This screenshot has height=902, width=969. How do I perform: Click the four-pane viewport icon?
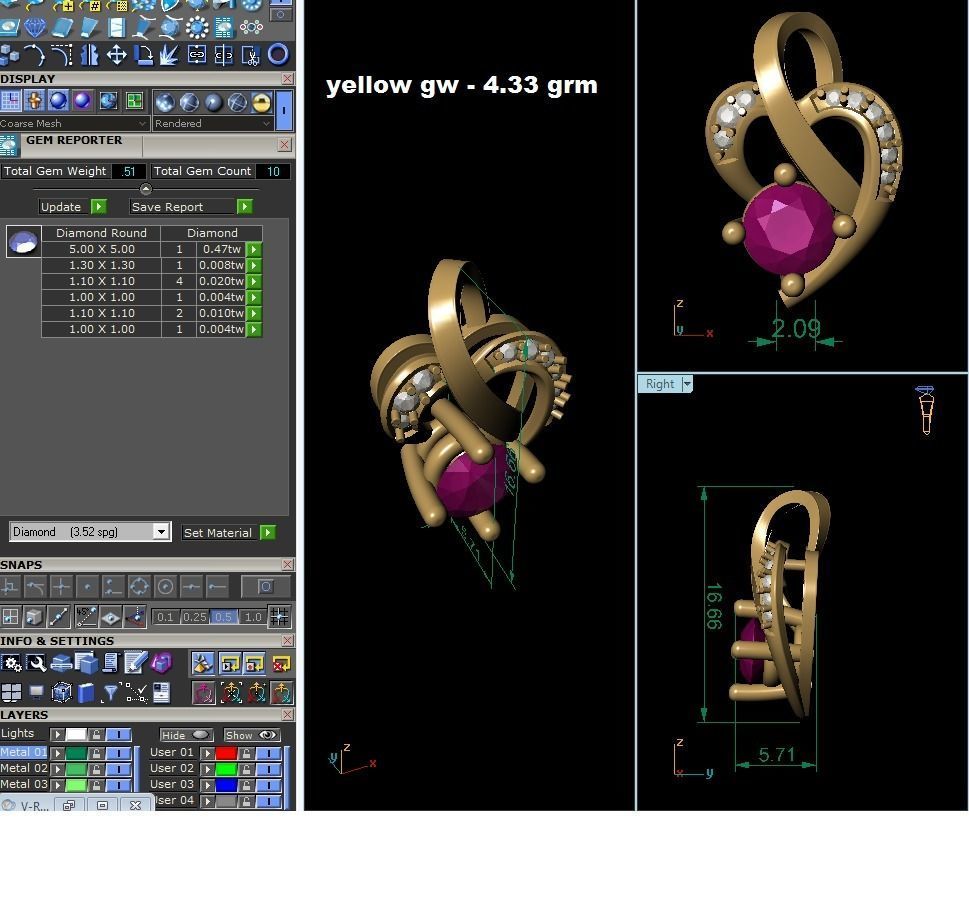(x=12, y=693)
